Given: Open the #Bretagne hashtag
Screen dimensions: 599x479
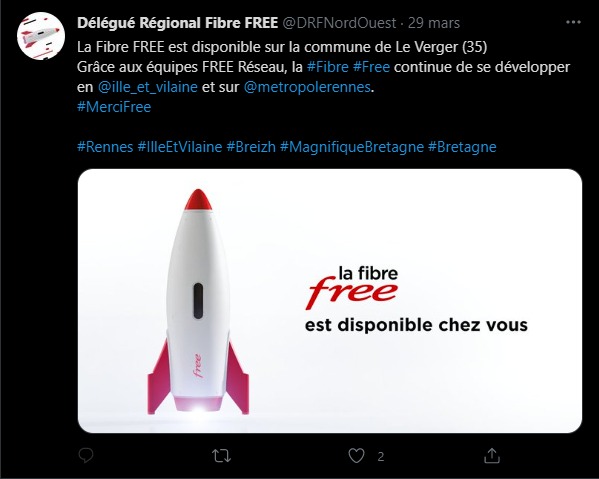Looking at the screenshot, I should pyautogui.click(x=462, y=147).
